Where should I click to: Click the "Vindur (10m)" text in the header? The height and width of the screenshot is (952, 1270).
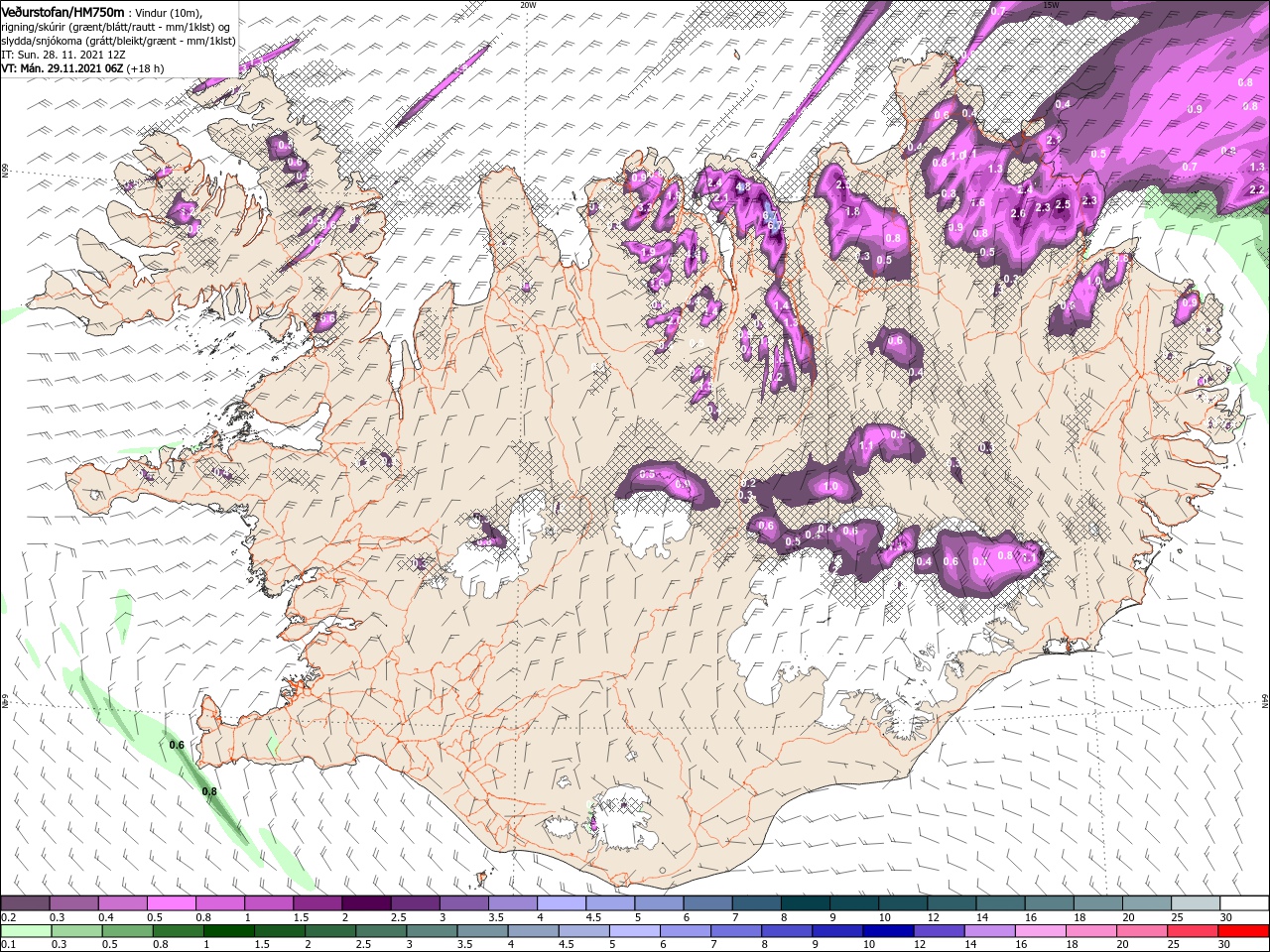(x=168, y=12)
